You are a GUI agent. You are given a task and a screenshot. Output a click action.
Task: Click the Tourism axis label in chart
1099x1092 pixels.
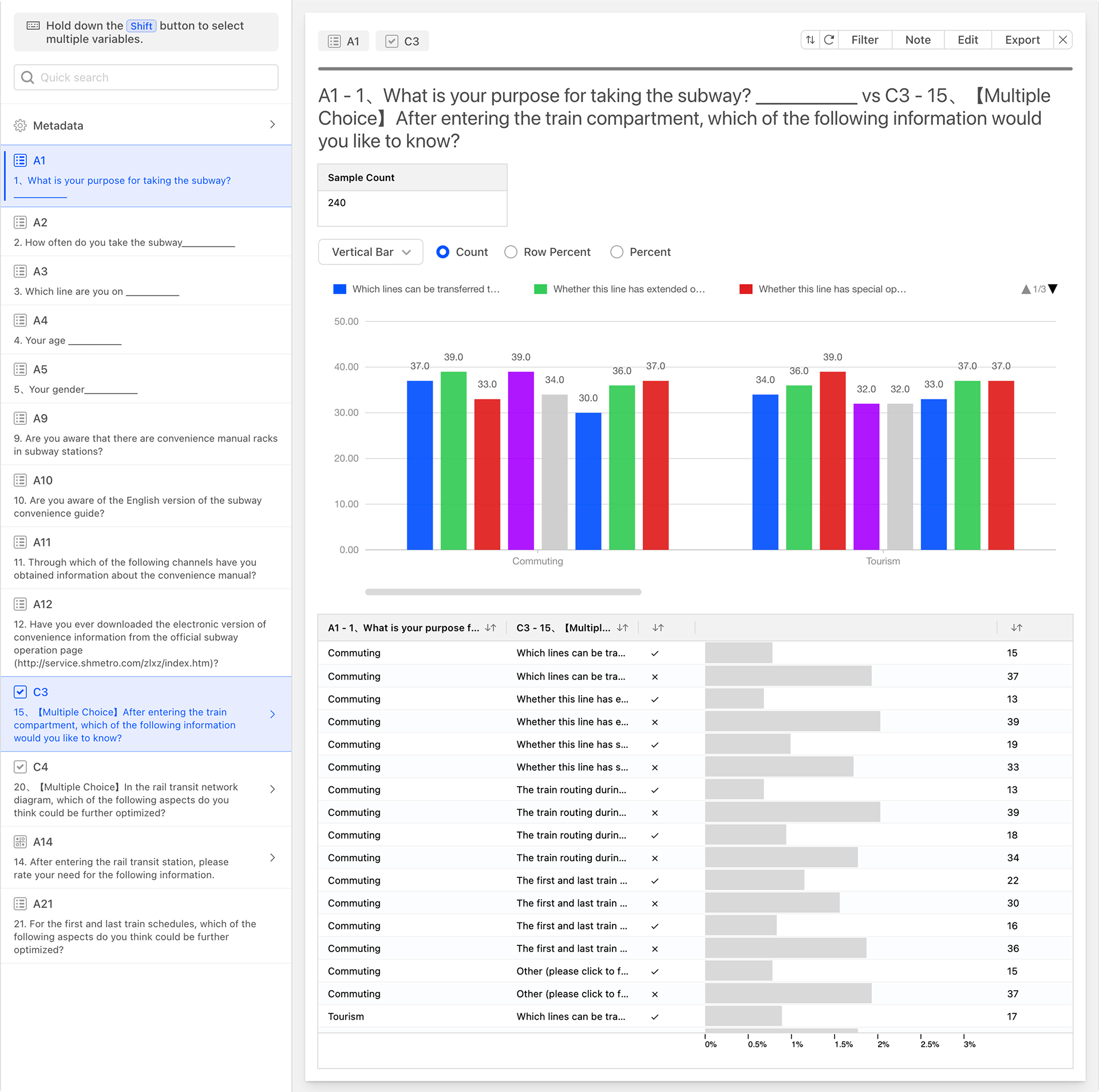coord(883,561)
